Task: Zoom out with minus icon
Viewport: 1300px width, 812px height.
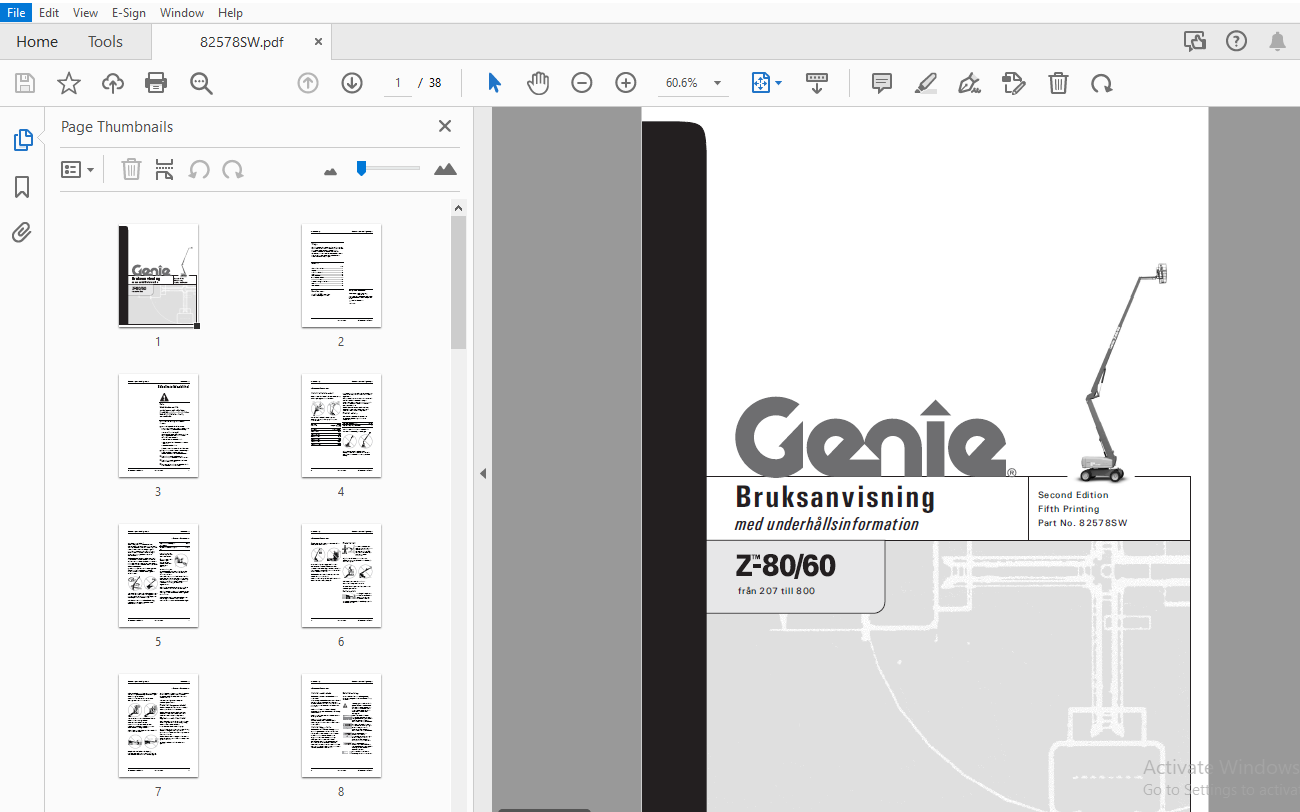Action: pos(582,83)
